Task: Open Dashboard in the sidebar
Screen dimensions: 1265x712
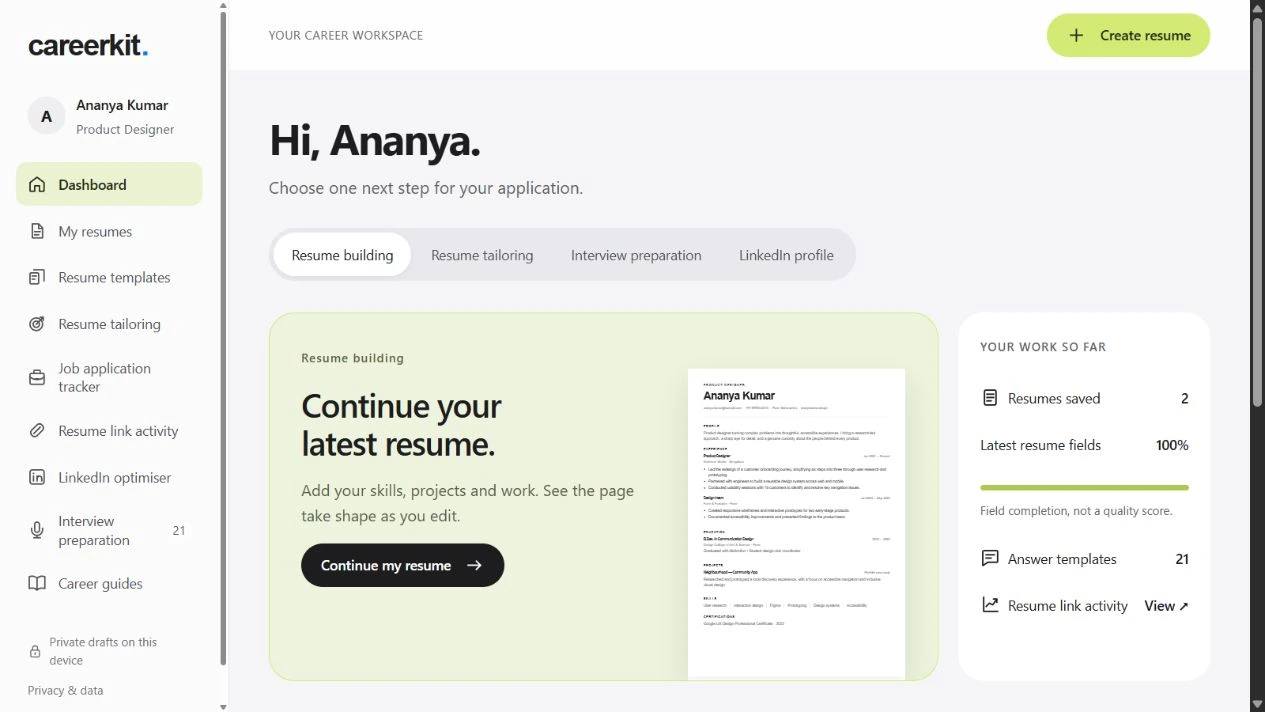Action: coord(109,184)
